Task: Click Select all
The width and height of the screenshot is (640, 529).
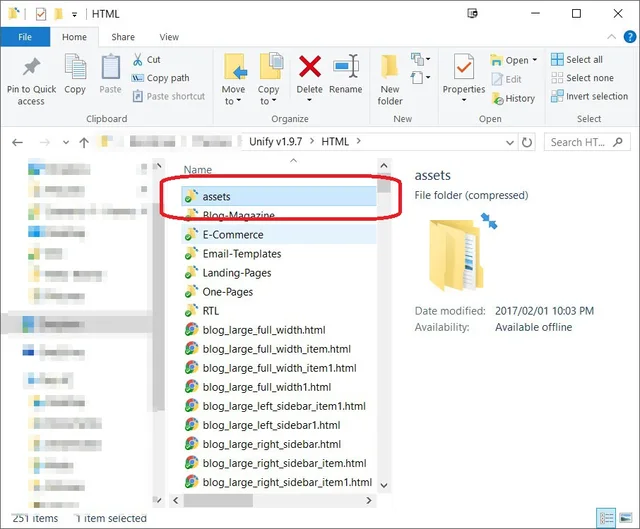Action: [x=577, y=60]
